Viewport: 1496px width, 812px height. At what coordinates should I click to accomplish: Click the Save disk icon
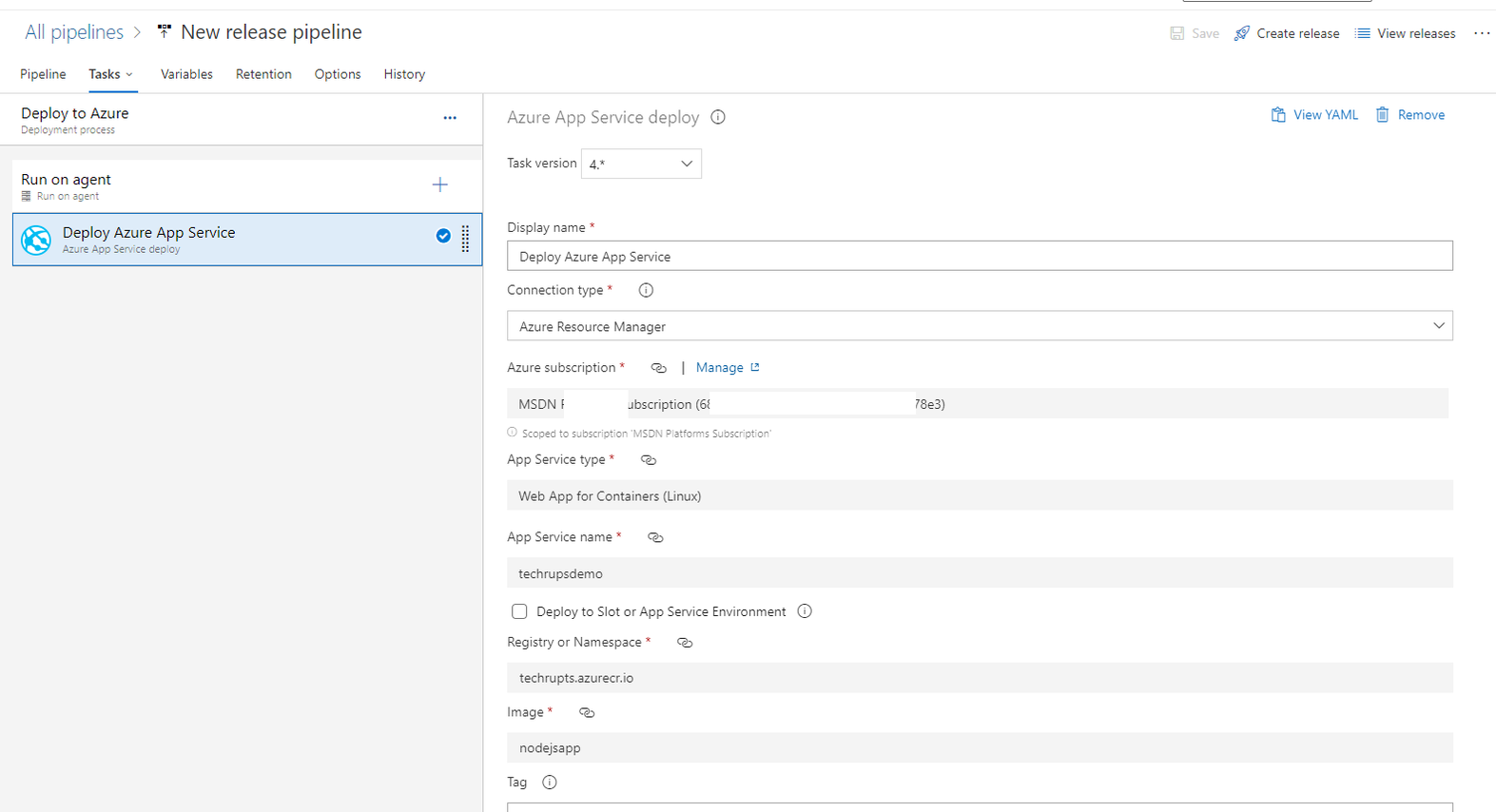point(1177,33)
